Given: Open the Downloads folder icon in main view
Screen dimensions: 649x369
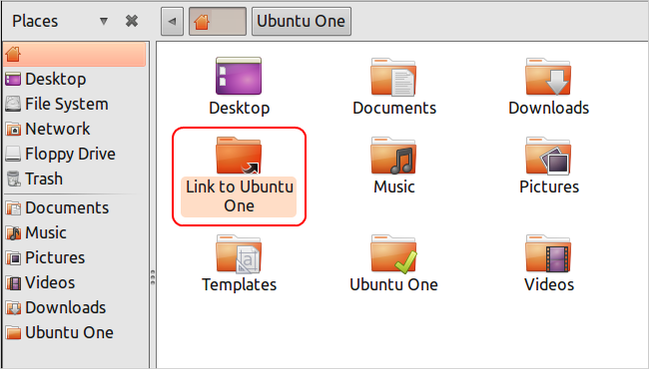Looking at the screenshot, I should (x=548, y=77).
